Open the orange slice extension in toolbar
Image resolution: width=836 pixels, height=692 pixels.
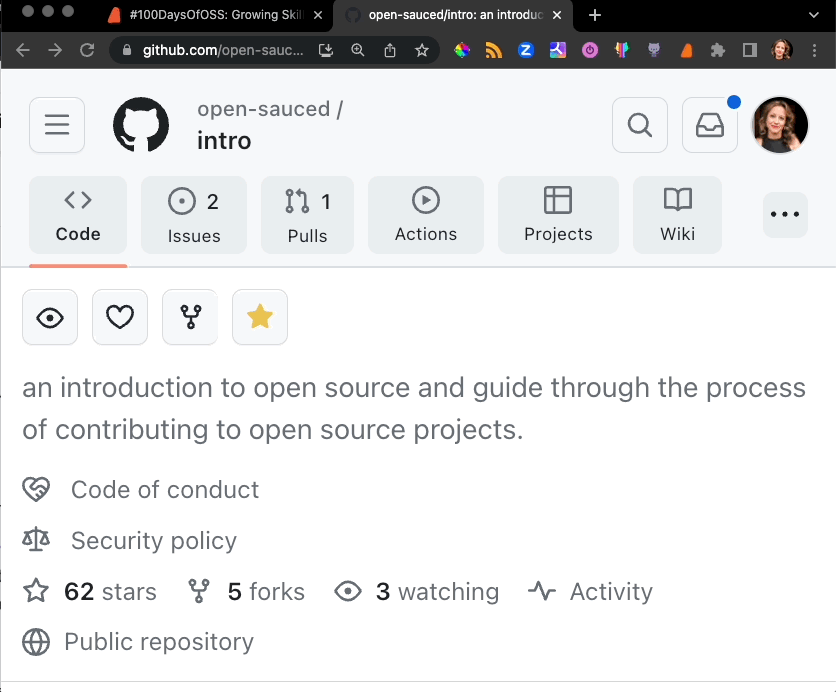[686, 50]
